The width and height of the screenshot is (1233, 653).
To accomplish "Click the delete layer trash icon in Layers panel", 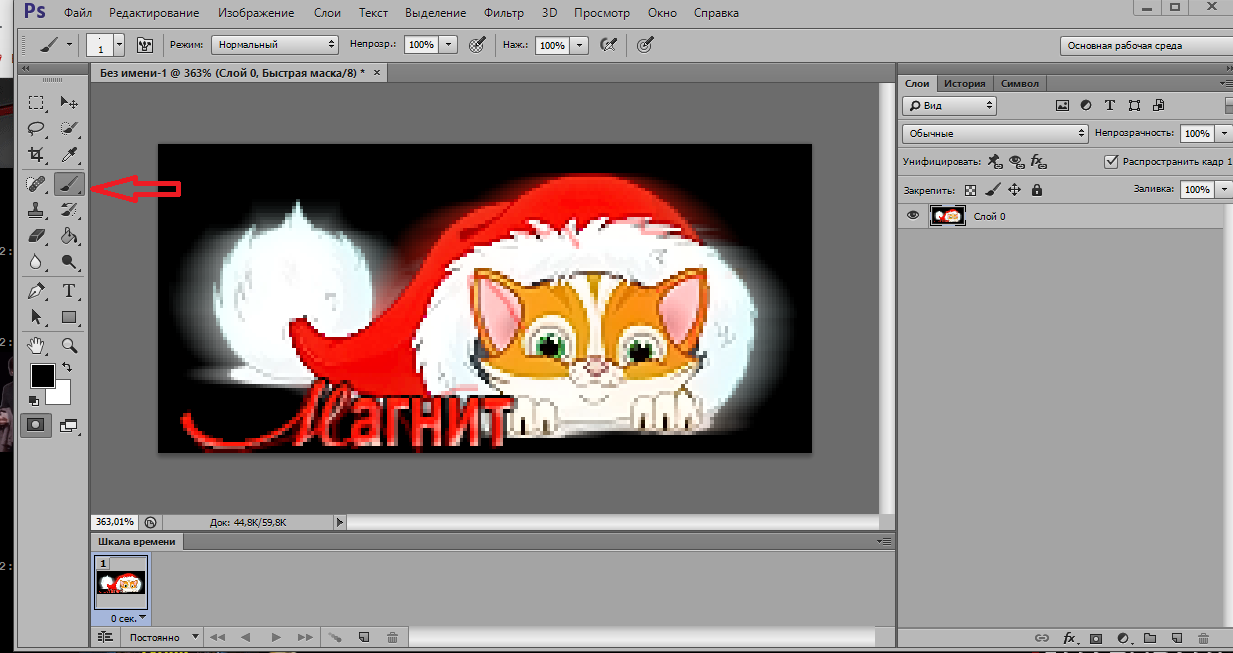I will tap(1203, 638).
